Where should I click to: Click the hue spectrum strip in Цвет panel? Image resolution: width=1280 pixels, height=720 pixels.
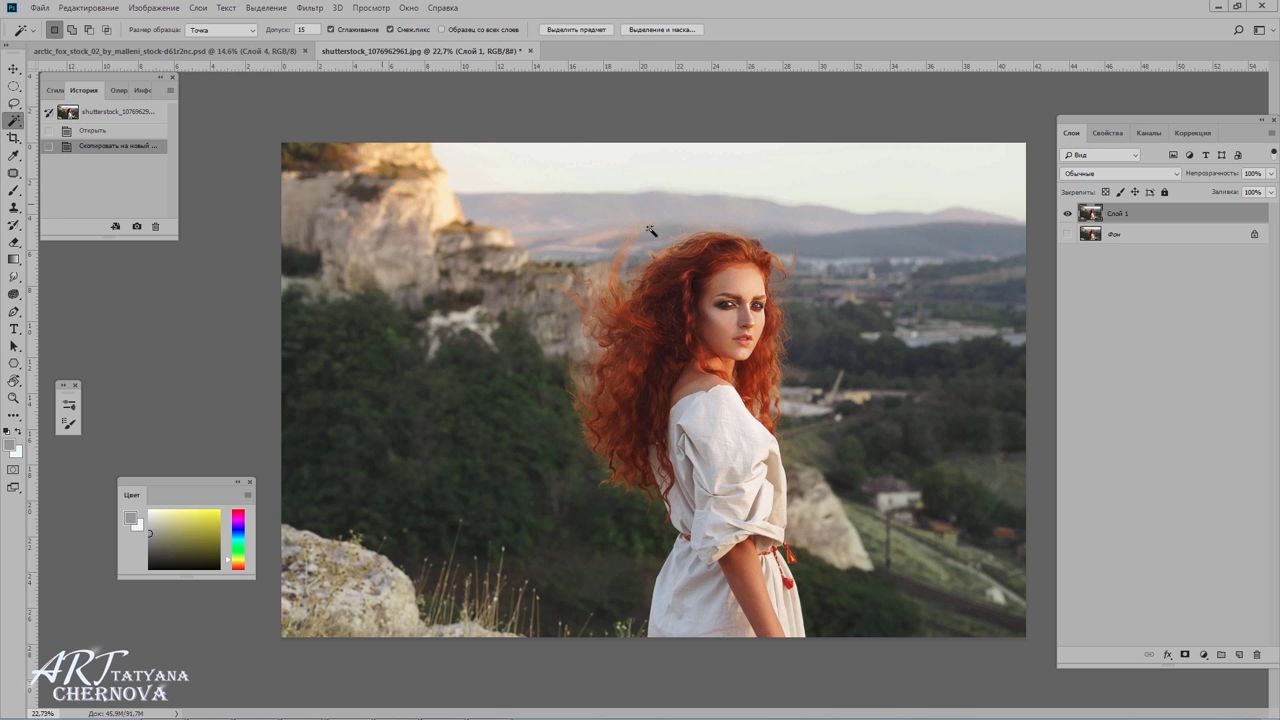coord(238,540)
